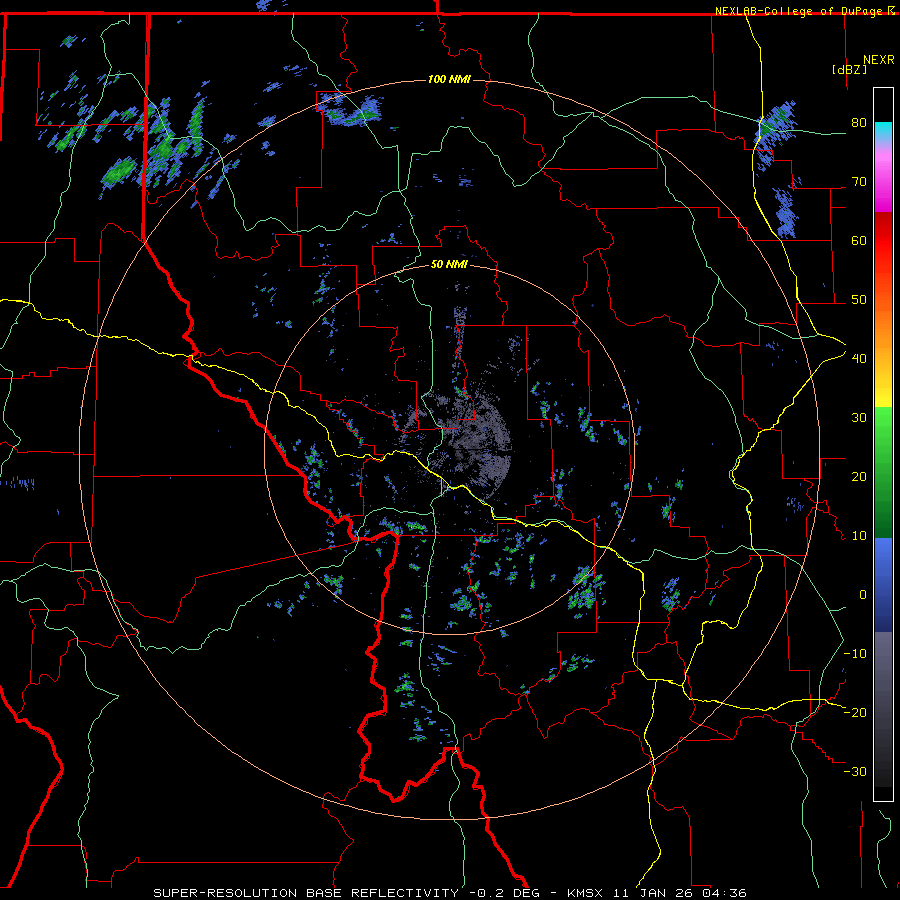Image resolution: width=900 pixels, height=900 pixels.
Task: Select the "50 NMI" range ring label
Action: (x=449, y=265)
